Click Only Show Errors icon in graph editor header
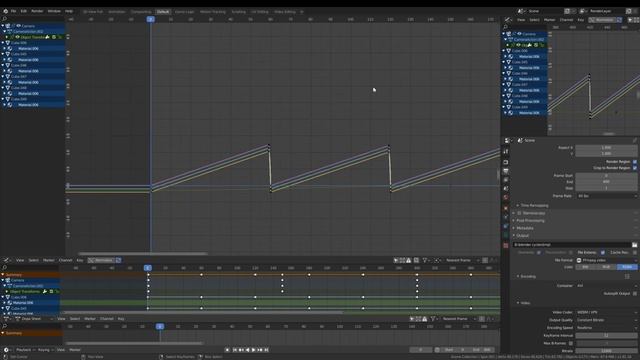 tap(408, 260)
